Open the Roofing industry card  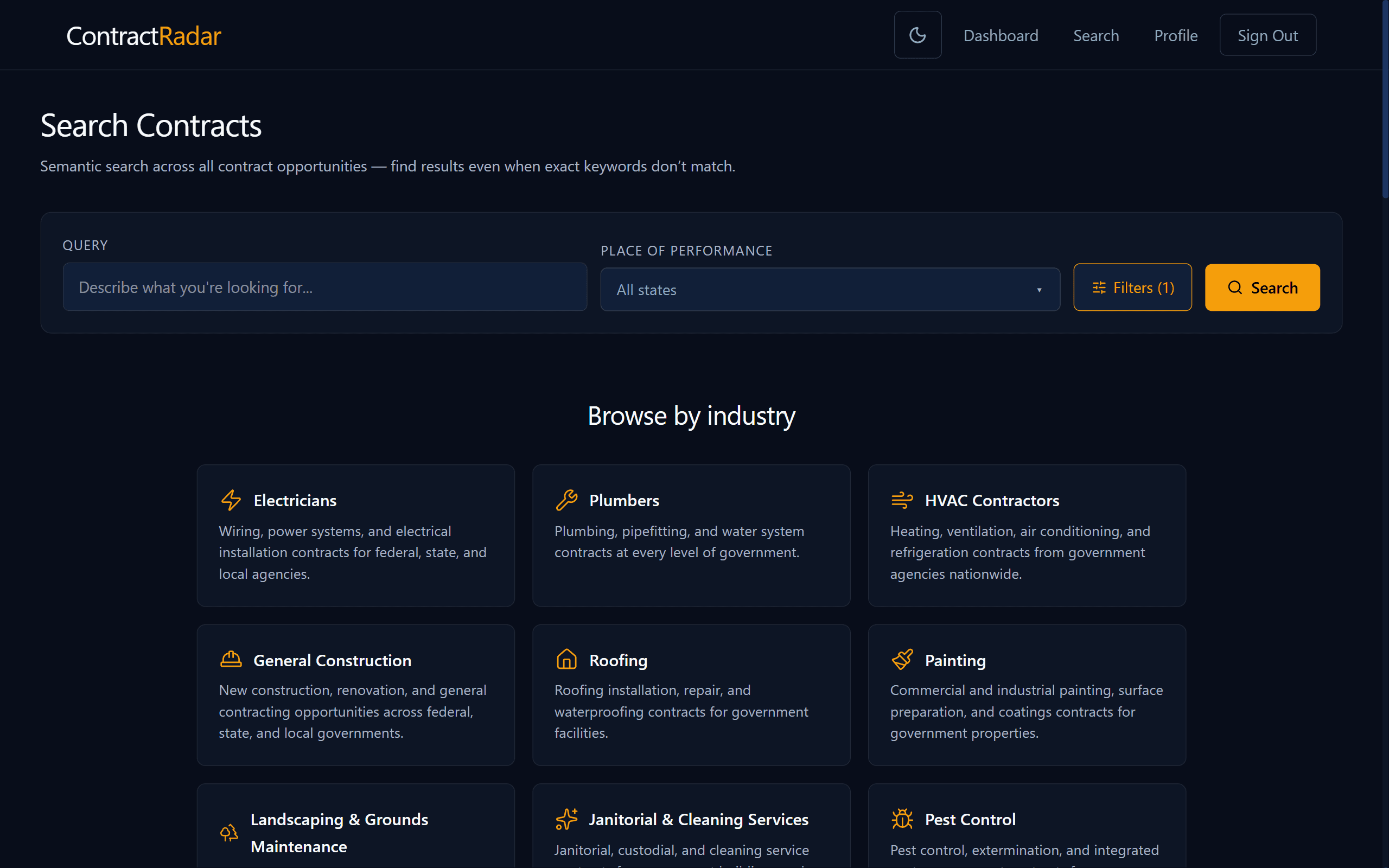tap(691, 695)
